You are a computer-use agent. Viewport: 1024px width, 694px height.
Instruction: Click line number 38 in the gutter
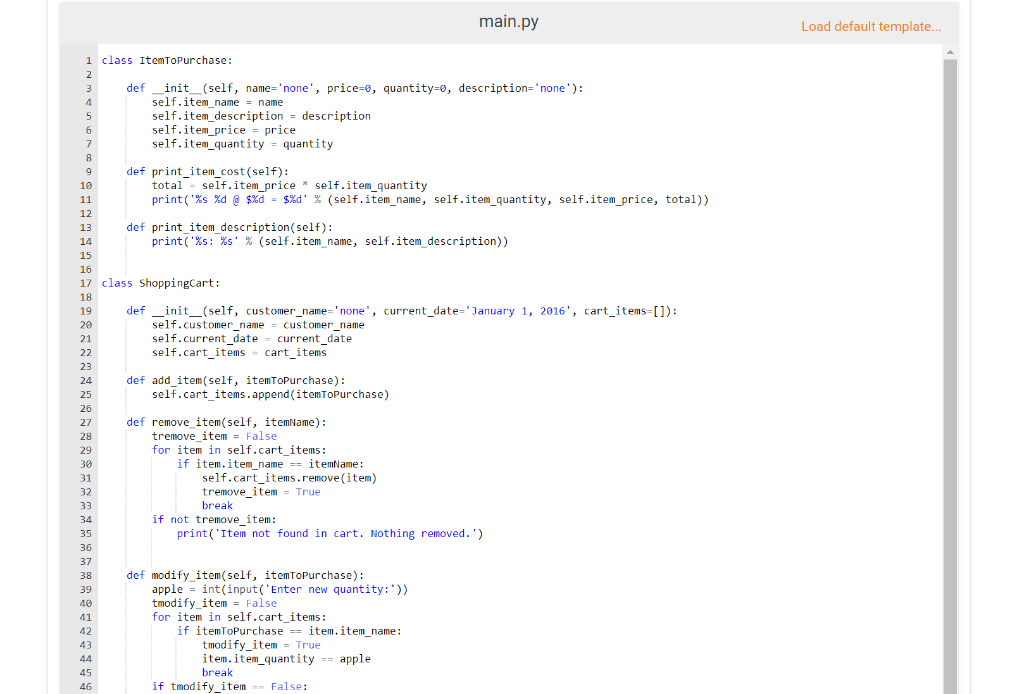[x=86, y=575]
